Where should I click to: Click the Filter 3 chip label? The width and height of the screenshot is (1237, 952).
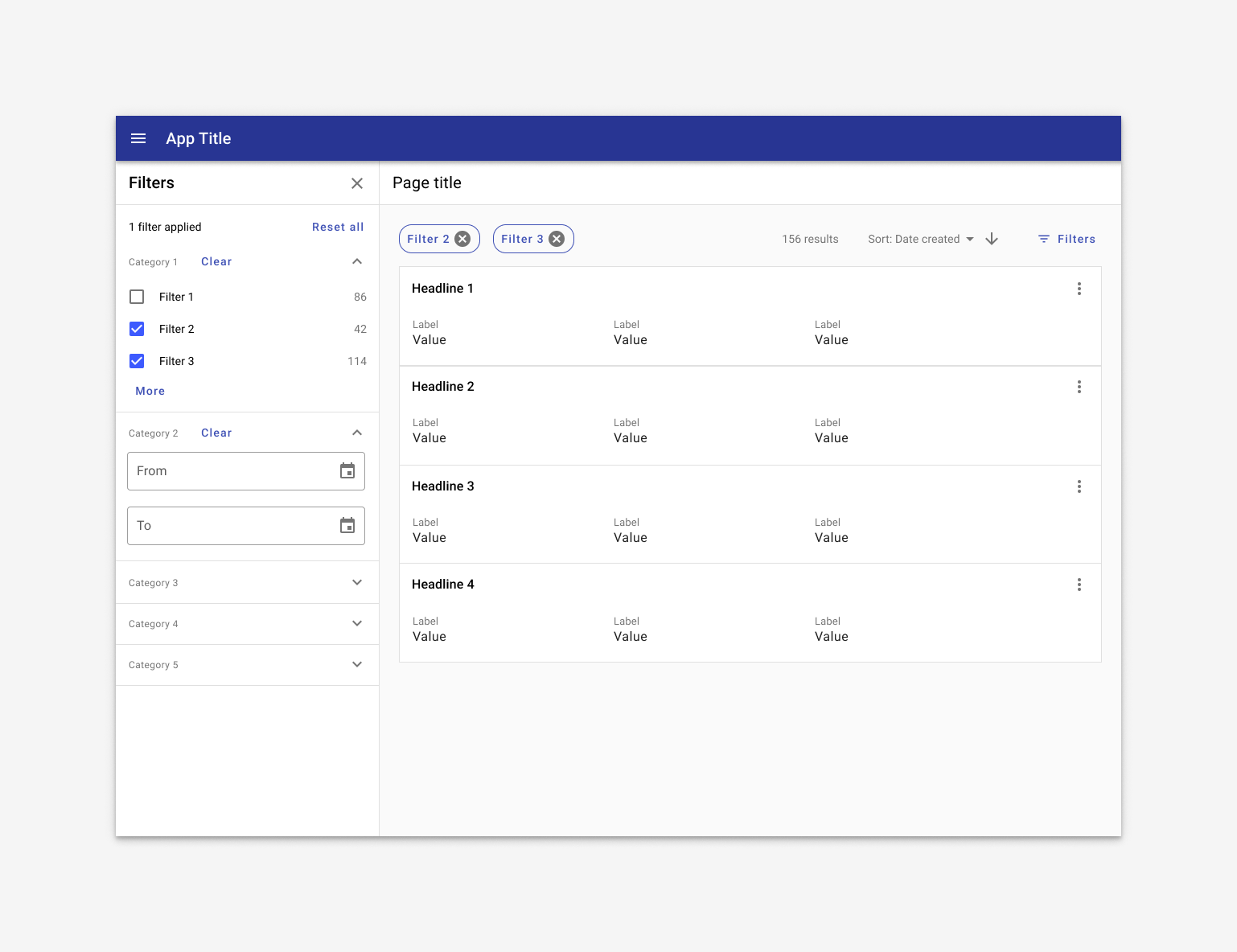pos(522,239)
